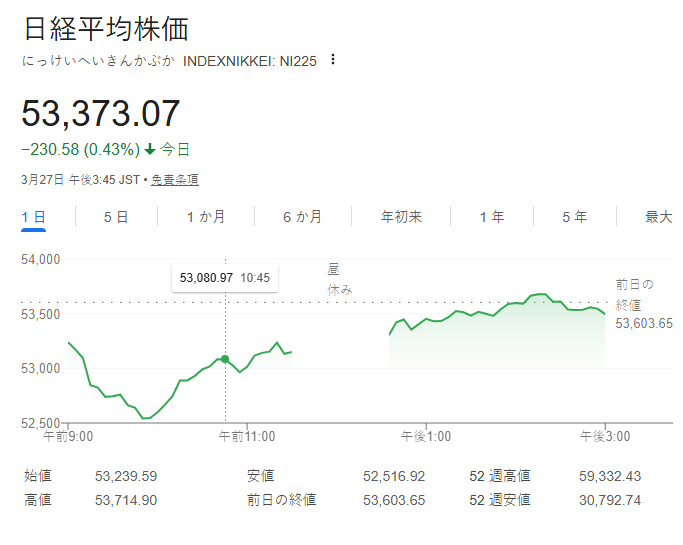
Task: Switch to the 5日 chart range tab
Action: tap(116, 217)
